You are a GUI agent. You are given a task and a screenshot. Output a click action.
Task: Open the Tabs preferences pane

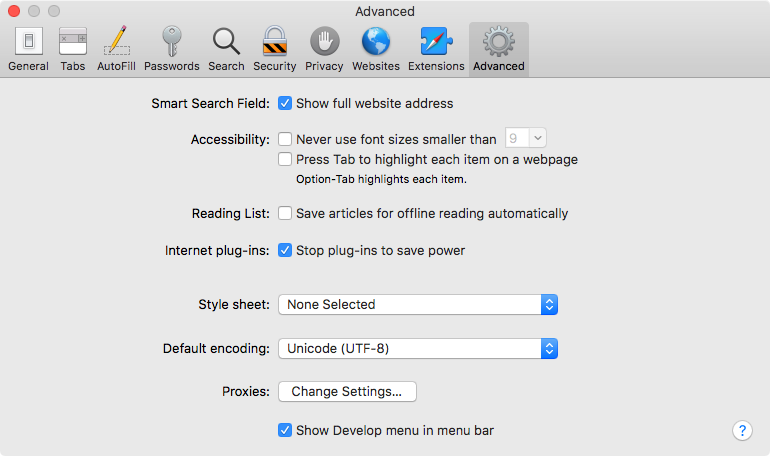tap(73, 49)
